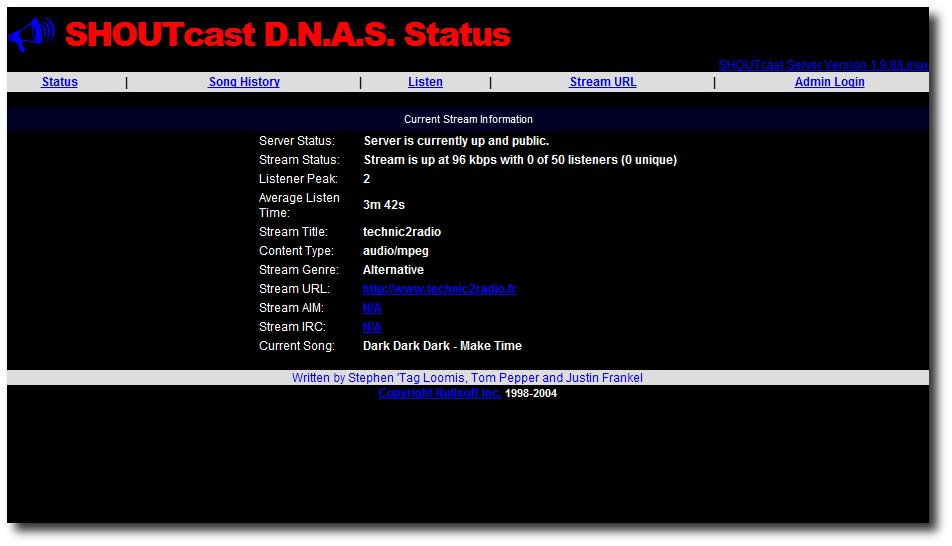Open the Listen link in navigation bar
952x546 pixels.
pos(425,82)
